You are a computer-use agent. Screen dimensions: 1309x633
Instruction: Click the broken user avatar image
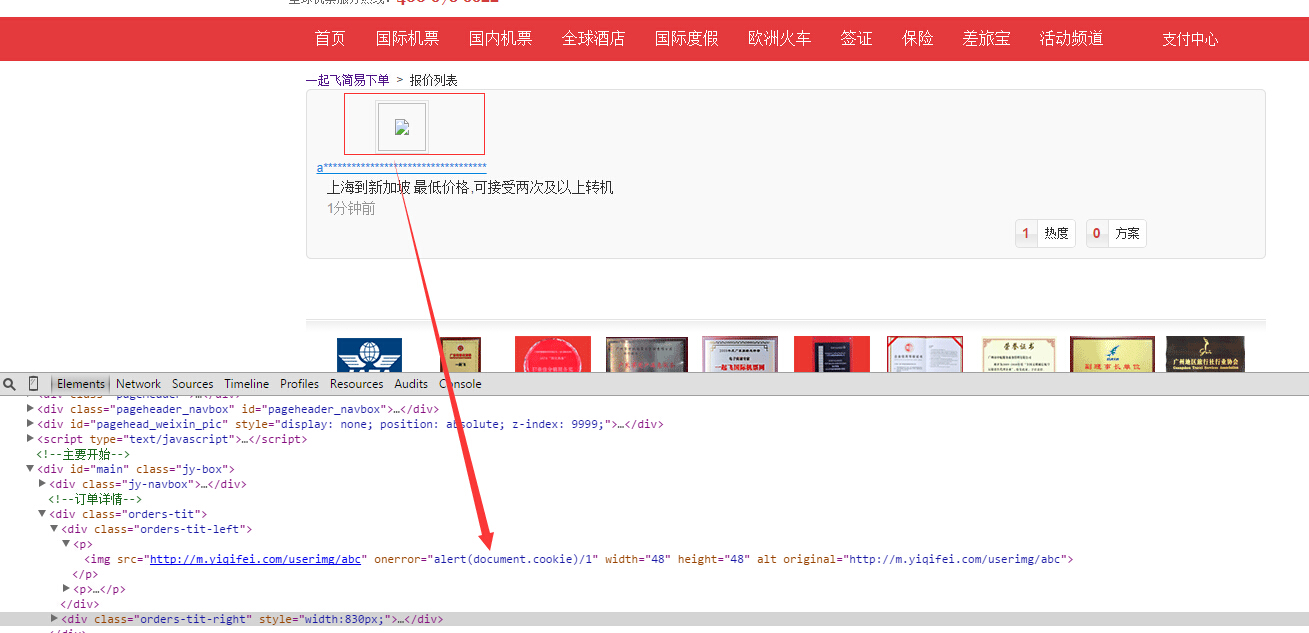point(402,127)
